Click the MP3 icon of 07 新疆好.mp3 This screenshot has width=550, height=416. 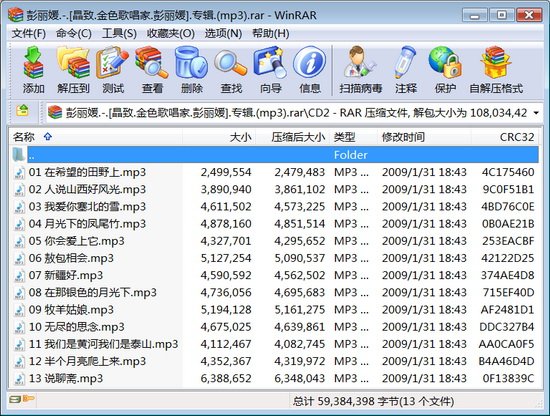click(19, 275)
